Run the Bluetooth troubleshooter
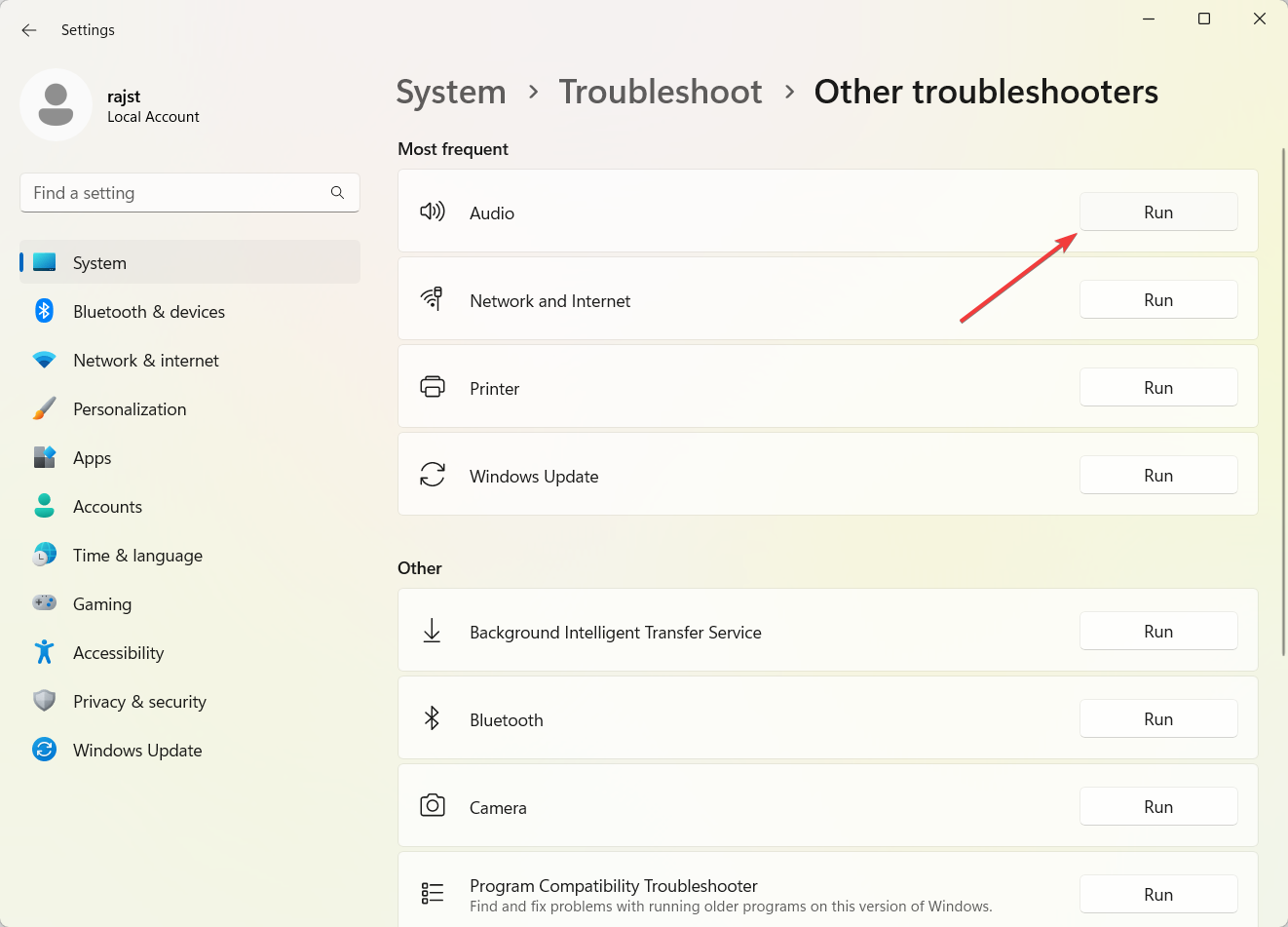The image size is (1288, 927). (x=1157, y=719)
